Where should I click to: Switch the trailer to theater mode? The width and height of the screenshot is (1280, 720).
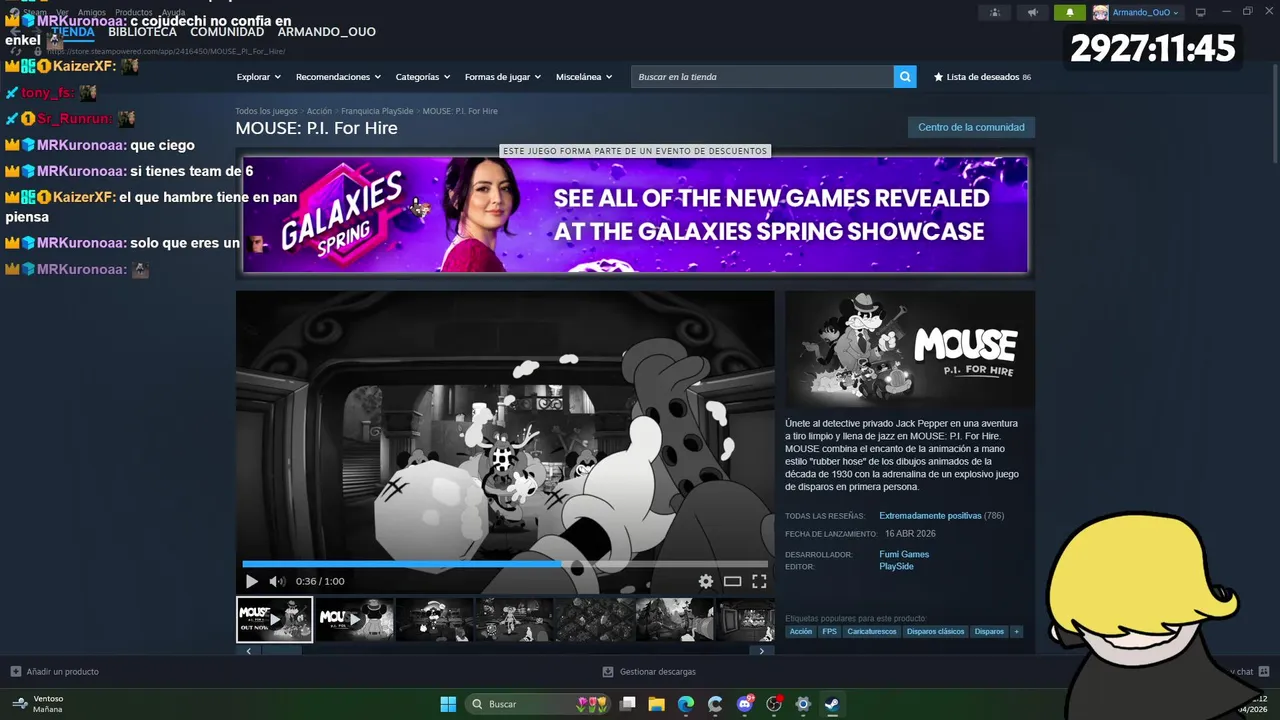click(x=732, y=581)
